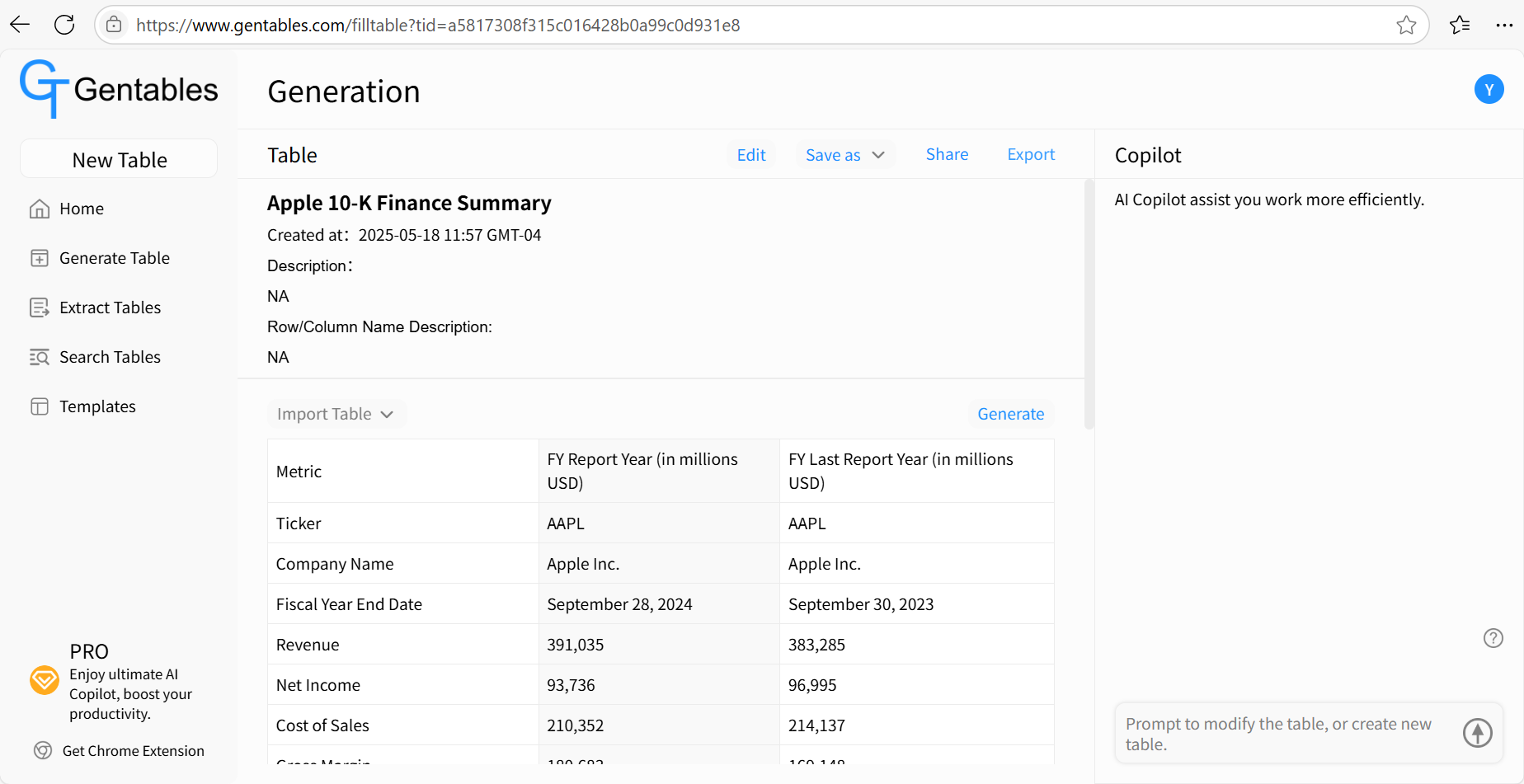The width and height of the screenshot is (1524, 784).
Task: Click the Get Chrome Extension link
Action: [119, 751]
